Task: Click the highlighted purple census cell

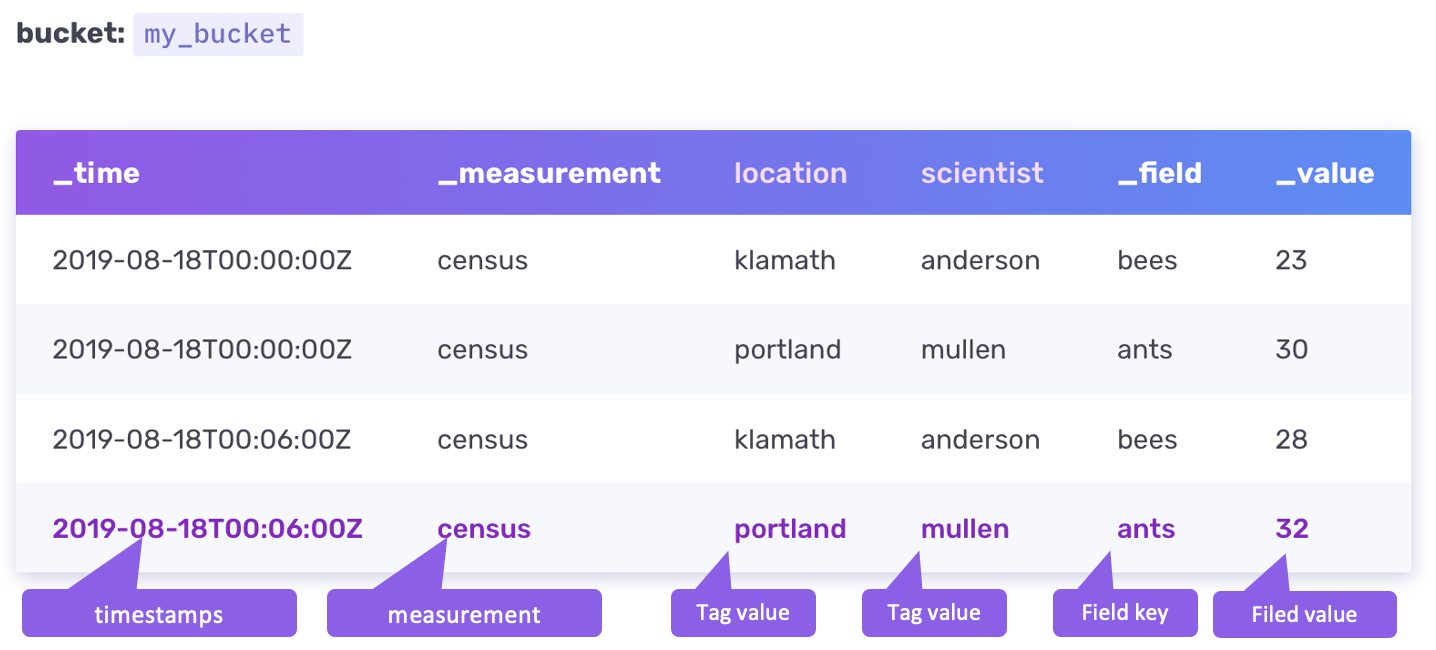Action: point(484,528)
